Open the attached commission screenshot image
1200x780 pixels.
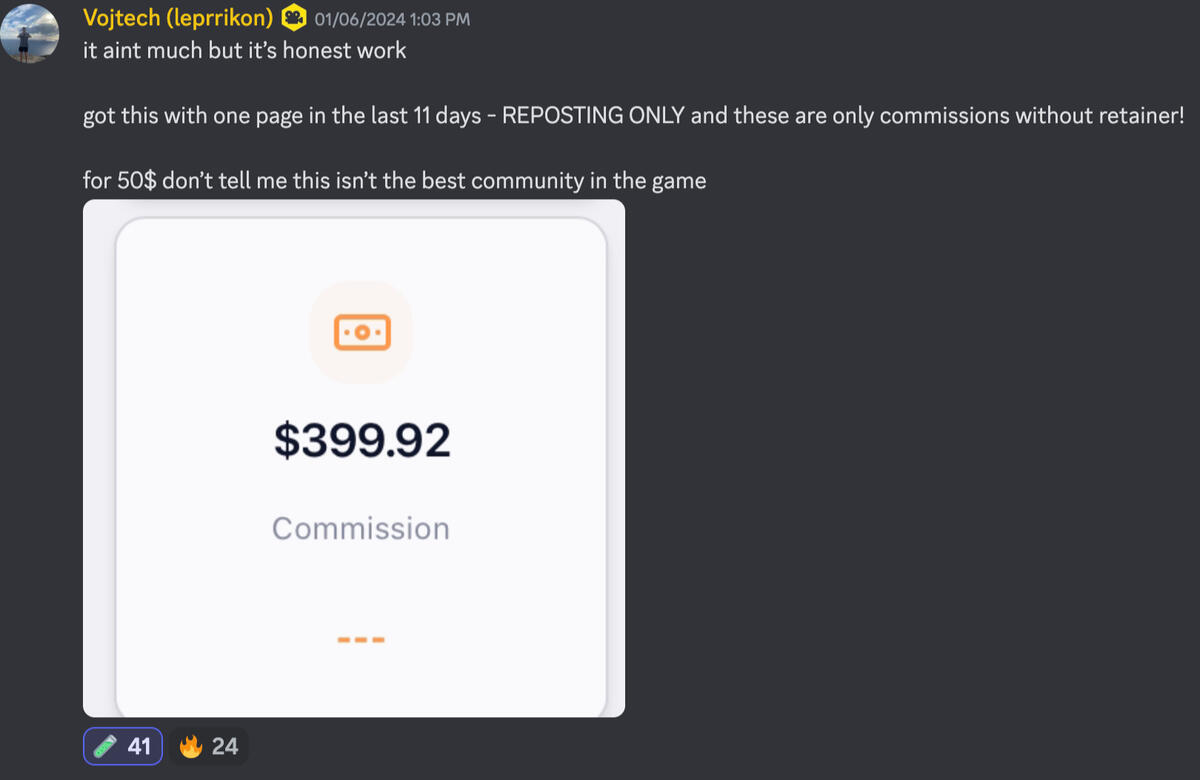[x=354, y=458]
